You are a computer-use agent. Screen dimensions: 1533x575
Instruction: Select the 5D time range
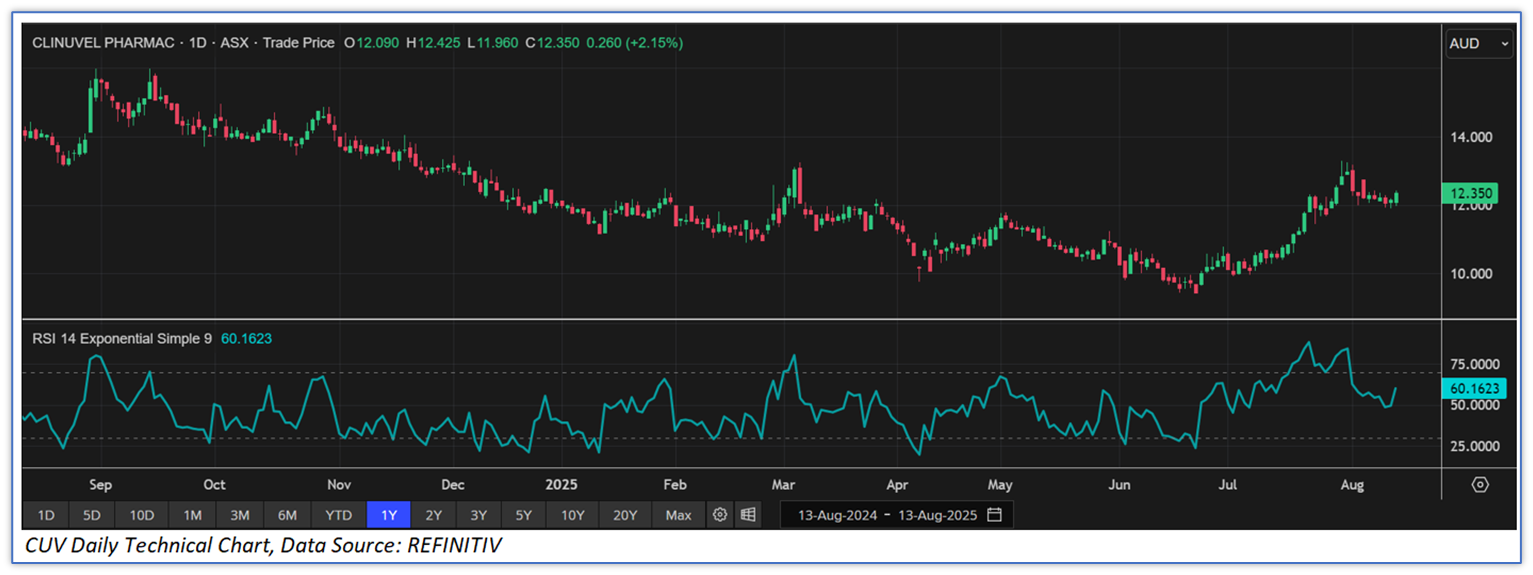pos(92,515)
